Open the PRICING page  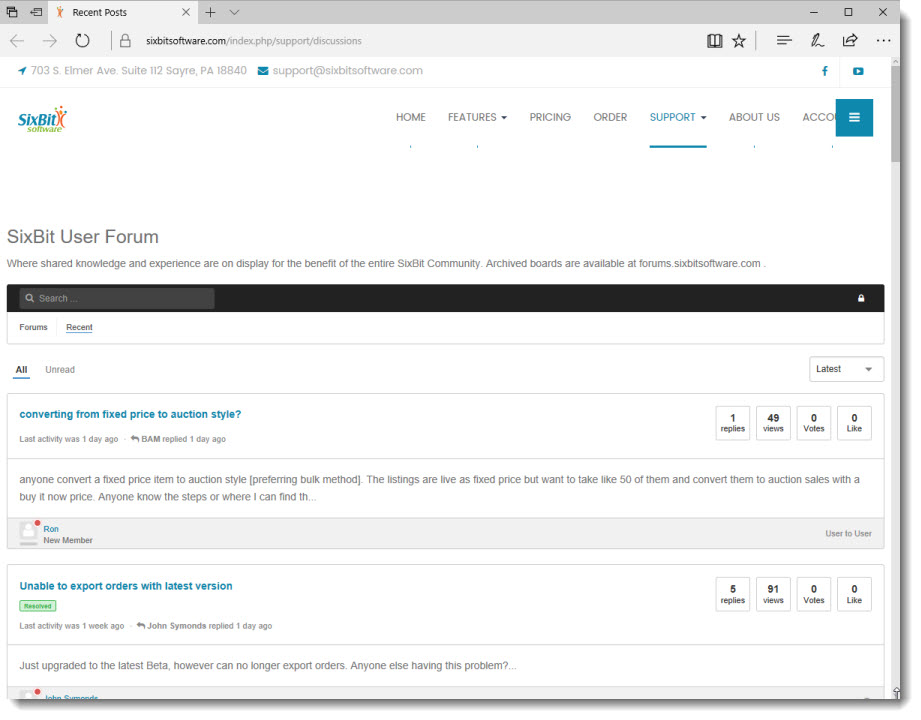click(550, 117)
